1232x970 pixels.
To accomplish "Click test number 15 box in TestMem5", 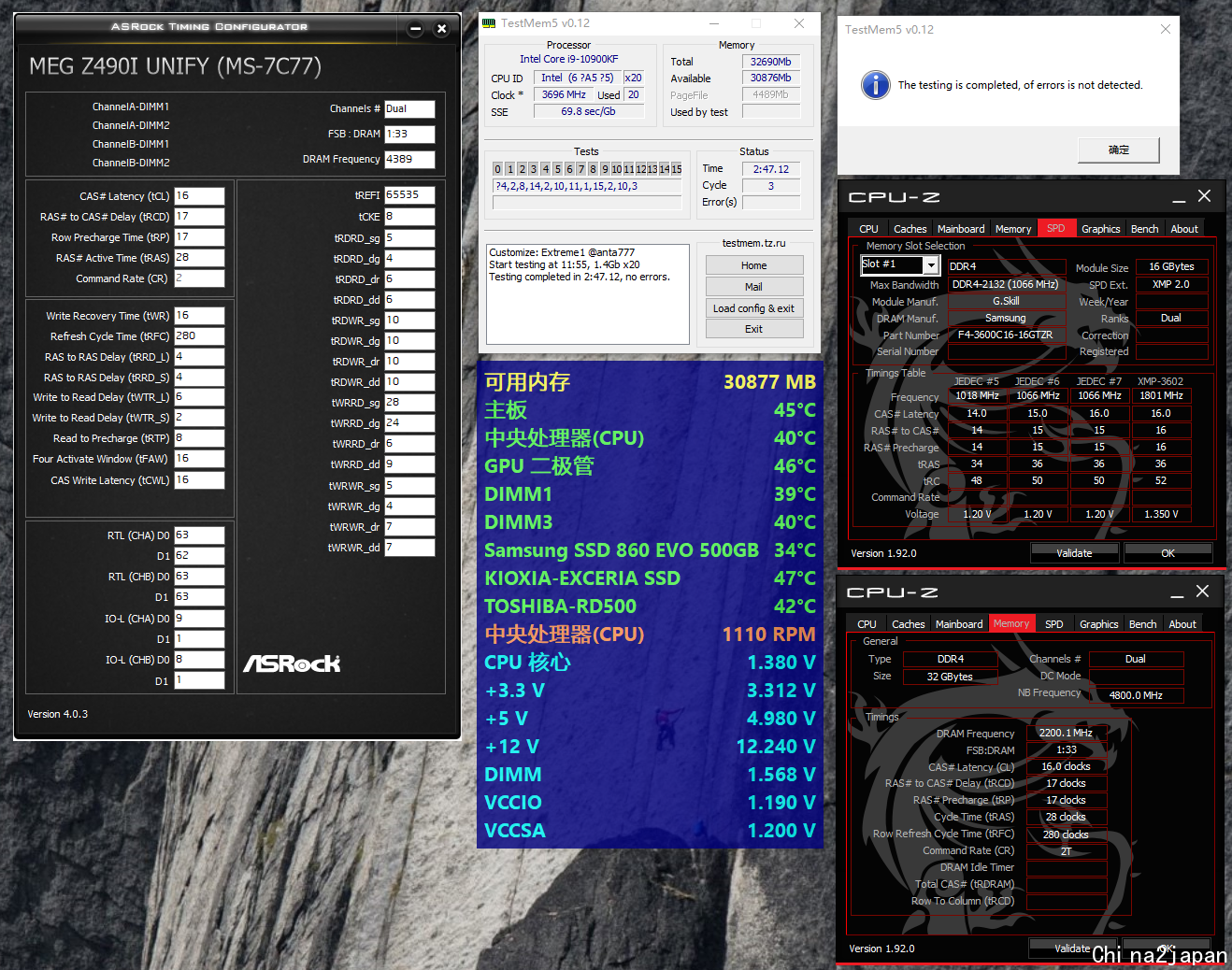I will coord(676,169).
